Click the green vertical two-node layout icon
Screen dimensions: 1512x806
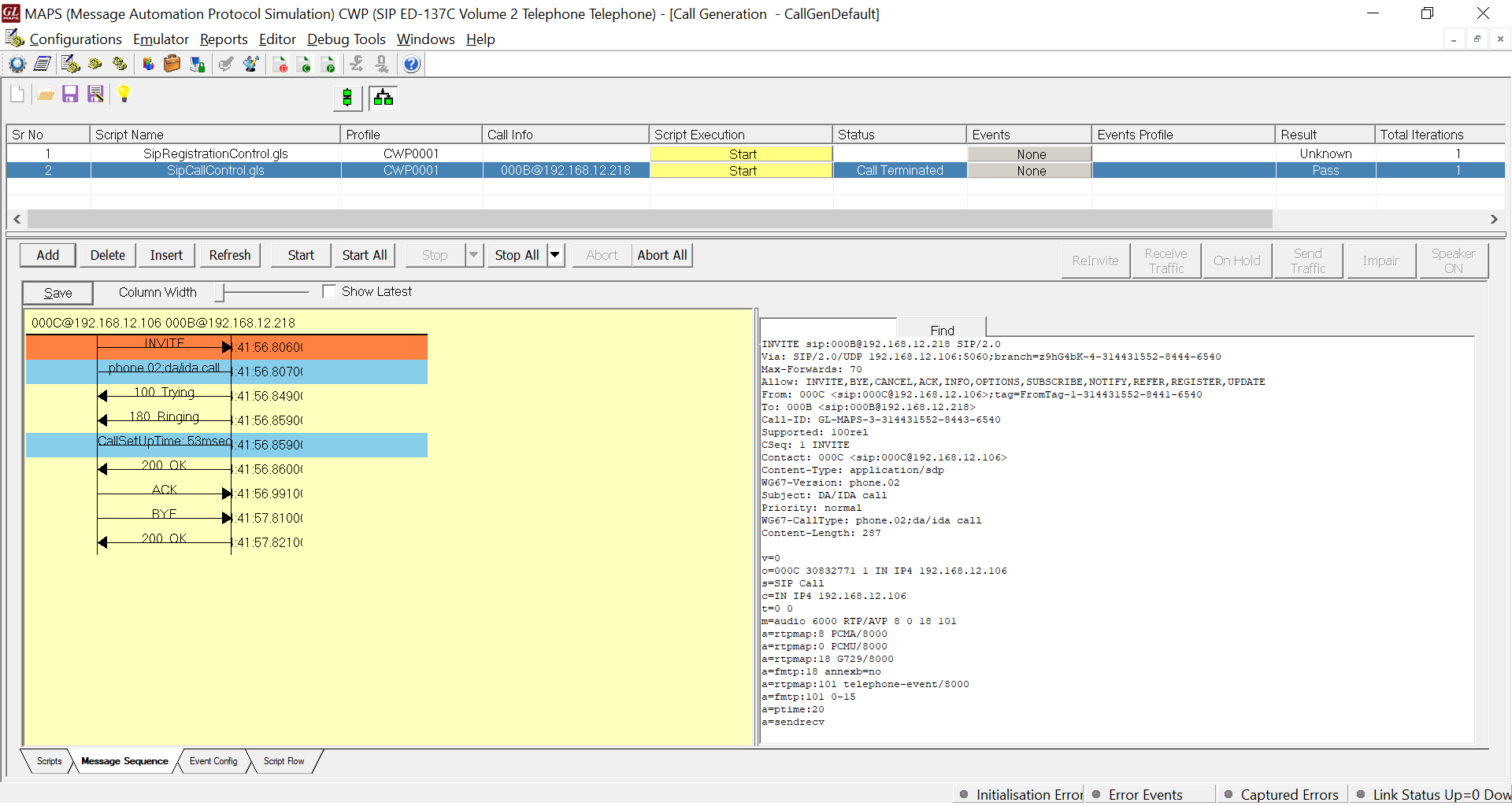(x=347, y=98)
